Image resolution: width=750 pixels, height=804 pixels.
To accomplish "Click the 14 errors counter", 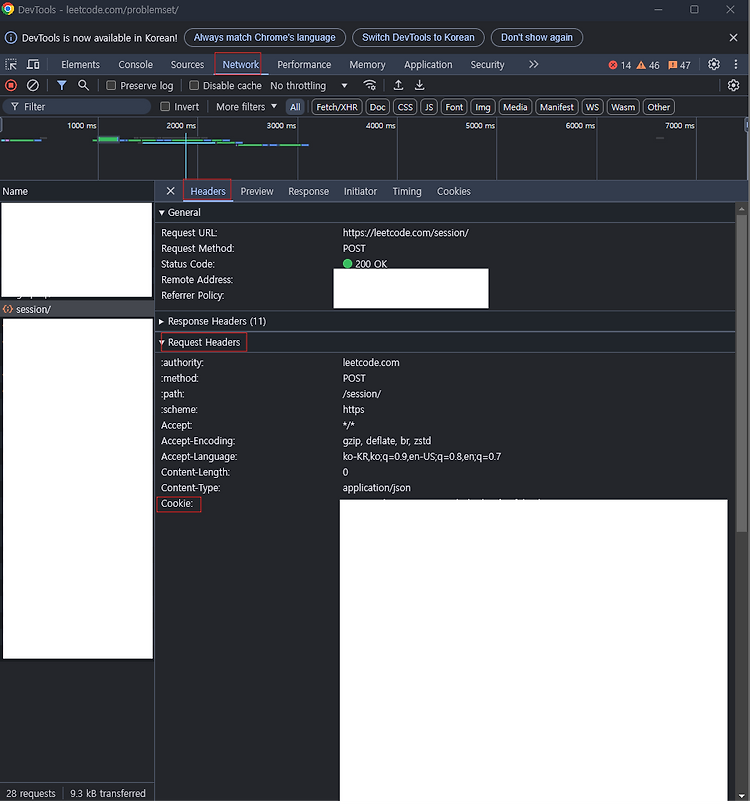I will coord(620,65).
